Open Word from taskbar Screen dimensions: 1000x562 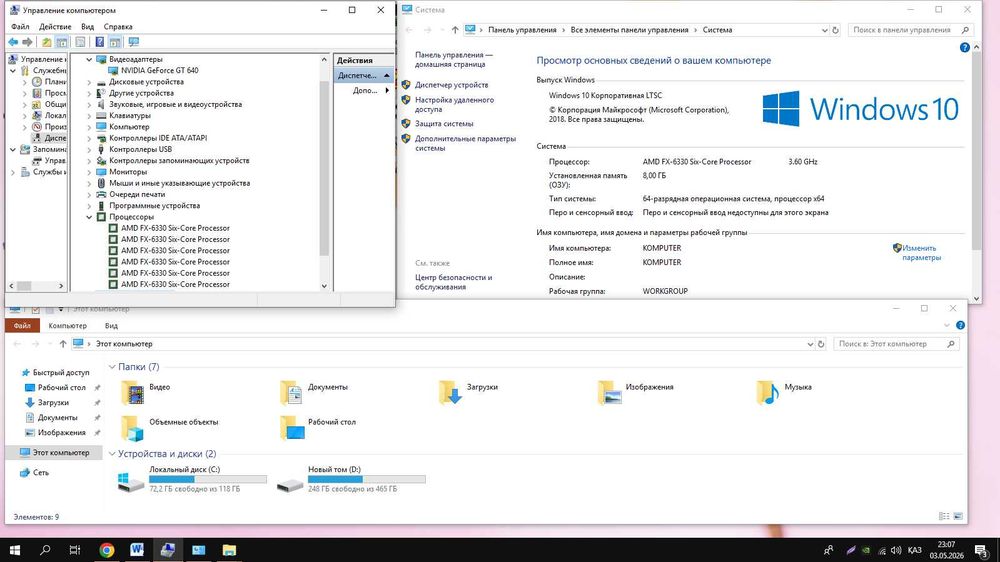(x=137, y=549)
